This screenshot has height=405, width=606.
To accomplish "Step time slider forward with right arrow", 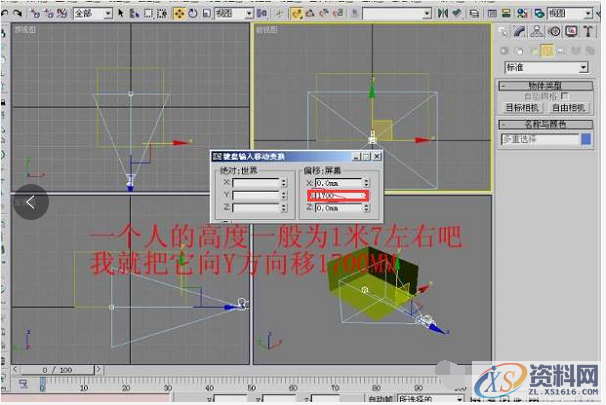I will [x=99, y=369].
